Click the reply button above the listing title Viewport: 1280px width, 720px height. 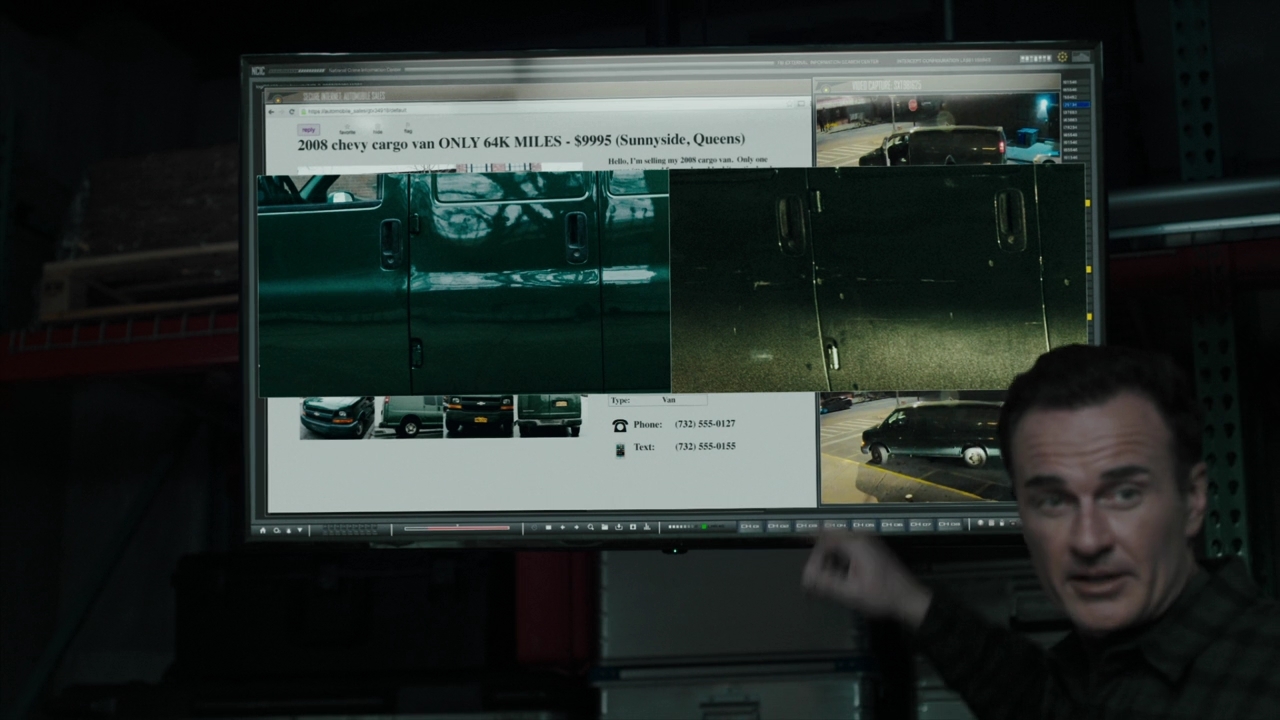[x=308, y=129]
